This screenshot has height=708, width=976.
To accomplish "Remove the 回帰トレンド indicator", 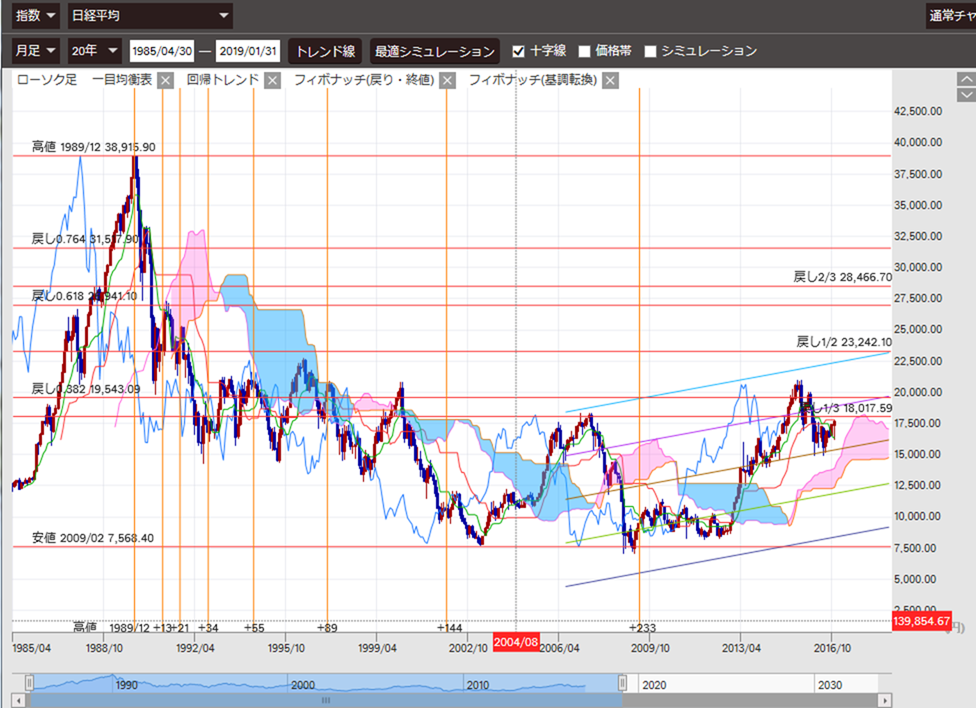I will [x=272, y=80].
